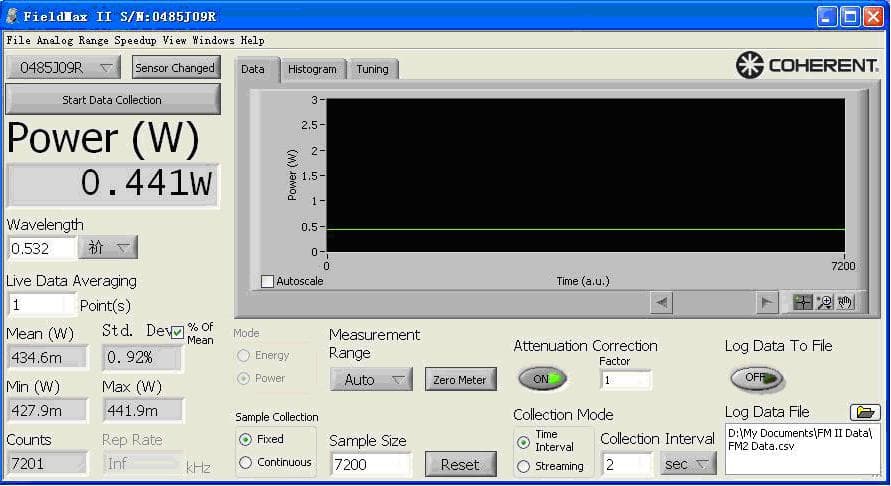The image size is (891, 486).
Task: Open the Measurement Range Auto dropdown
Action: [x=371, y=379]
